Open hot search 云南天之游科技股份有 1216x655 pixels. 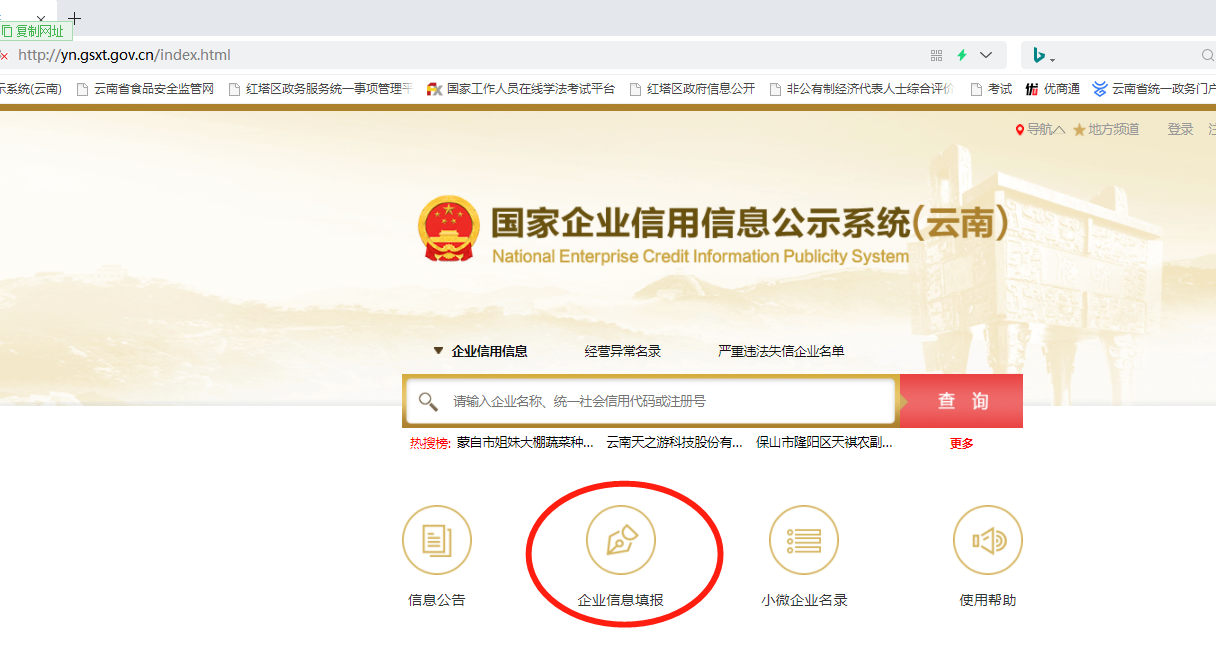pyautogui.click(x=674, y=443)
